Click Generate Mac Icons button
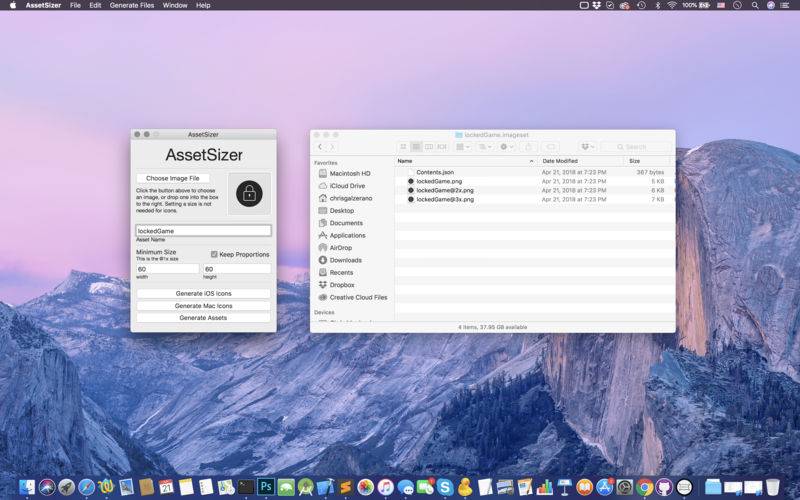 [203, 306]
